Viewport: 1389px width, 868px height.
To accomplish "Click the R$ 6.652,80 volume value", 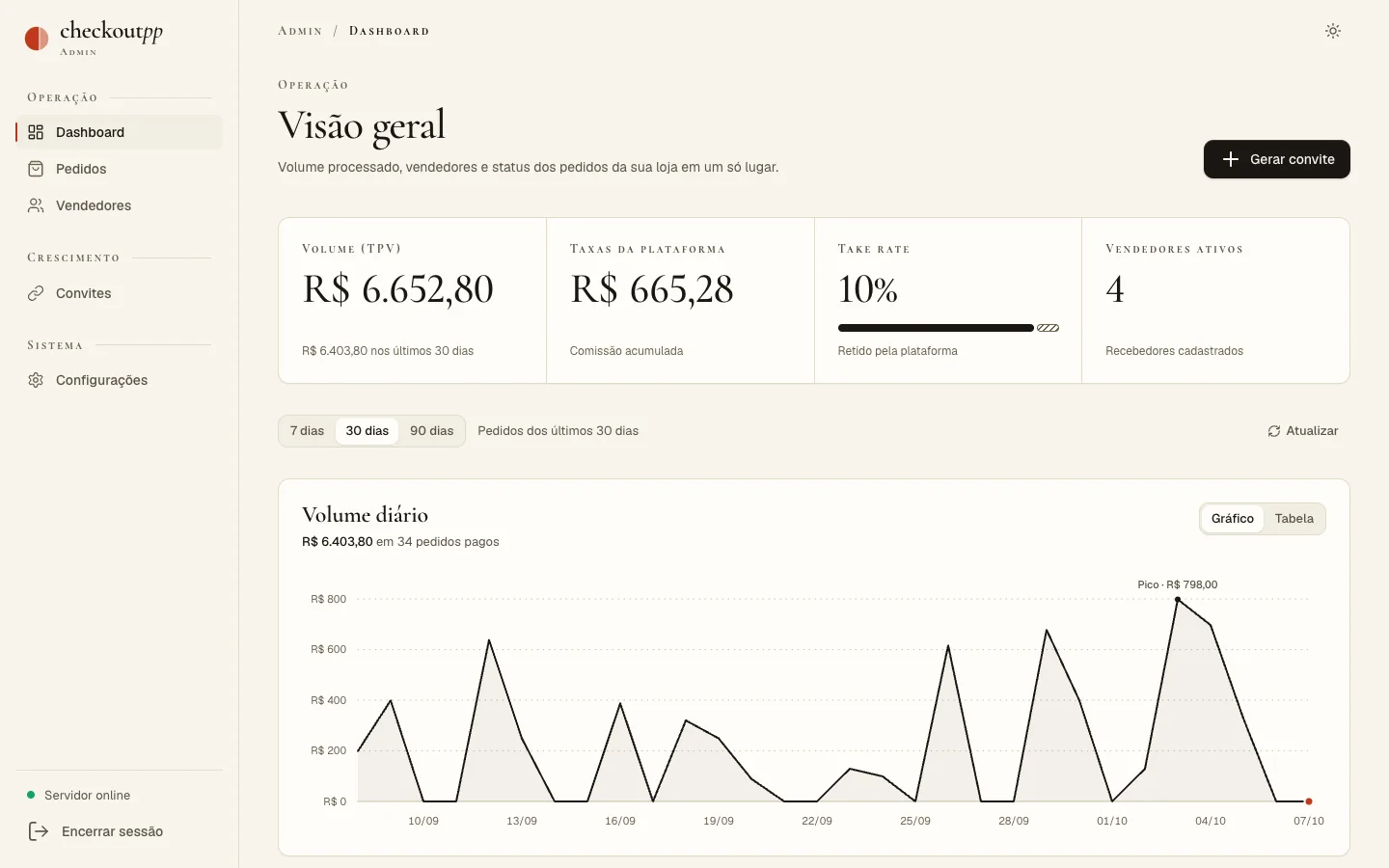I will pos(398,289).
